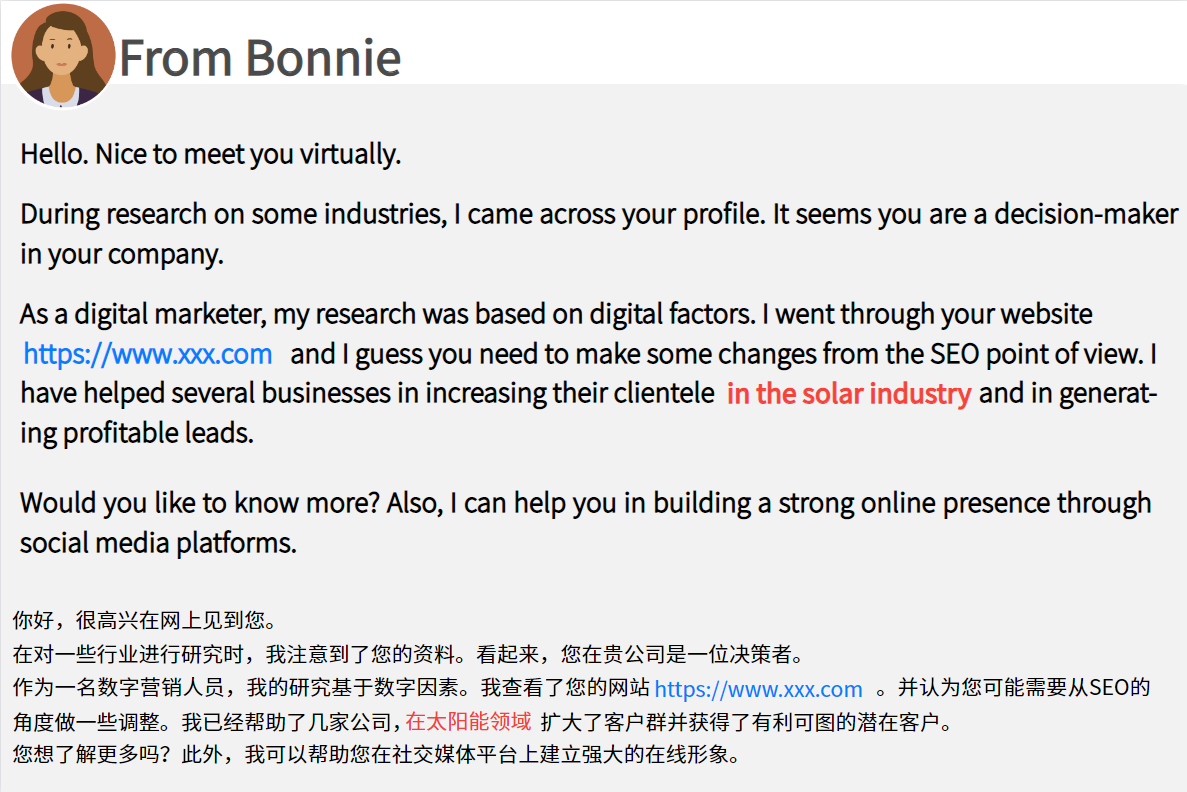Click the 'Hello. Nice to meet you virtually.' line

click(210, 154)
